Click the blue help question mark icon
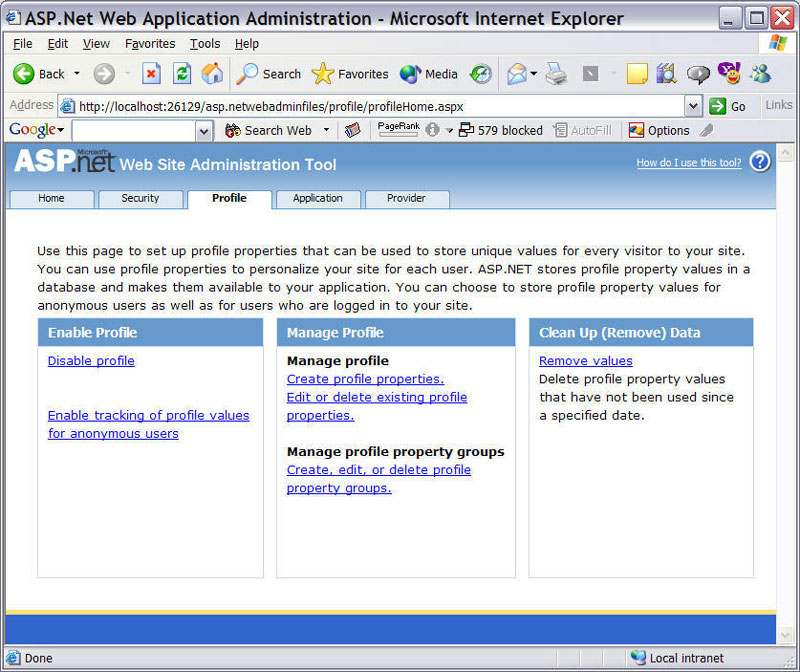 [760, 162]
